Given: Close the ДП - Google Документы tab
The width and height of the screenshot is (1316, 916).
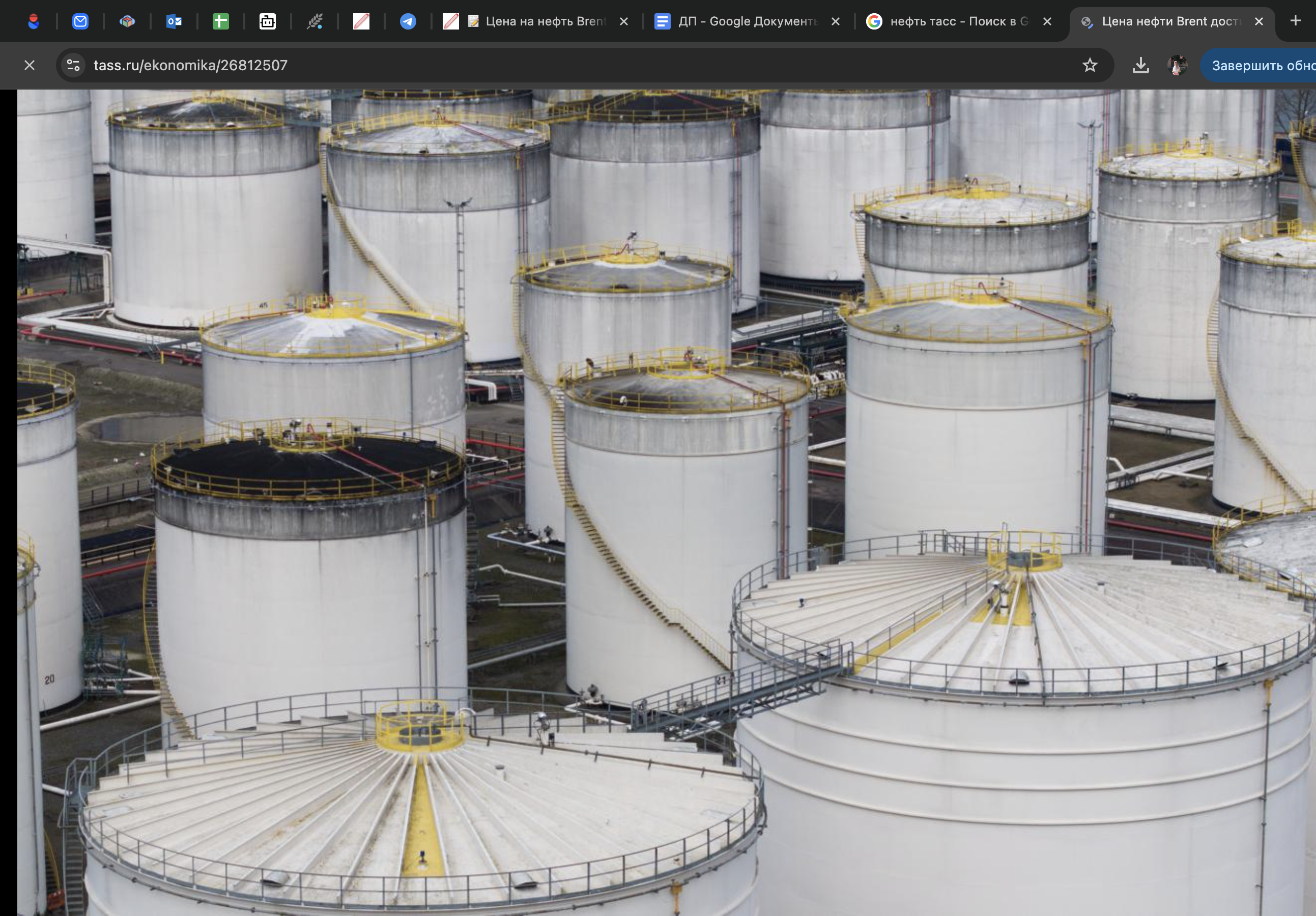Looking at the screenshot, I should [836, 22].
